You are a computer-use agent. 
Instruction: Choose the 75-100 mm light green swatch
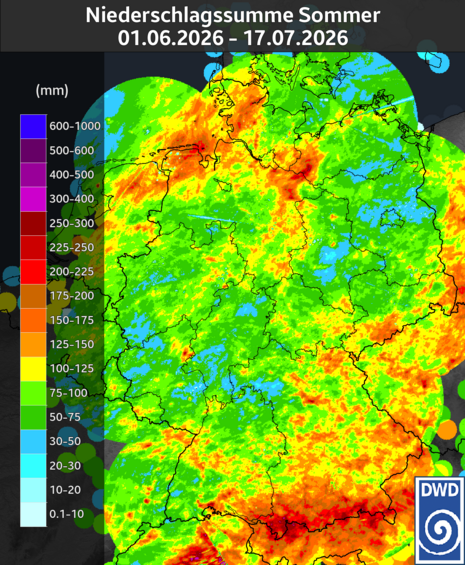[x=33, y=393]
